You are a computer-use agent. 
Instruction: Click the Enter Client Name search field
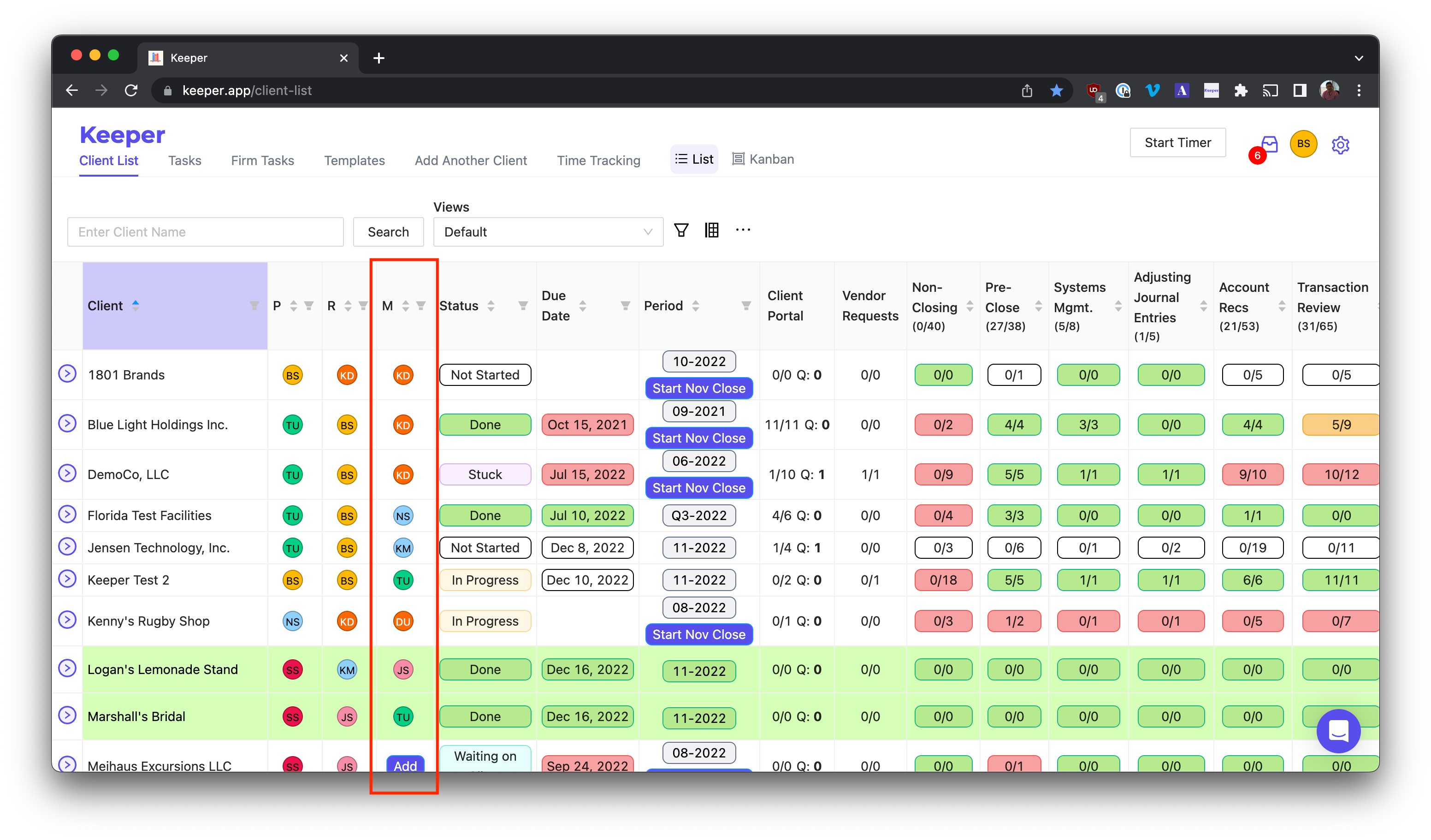click(205, 232)
